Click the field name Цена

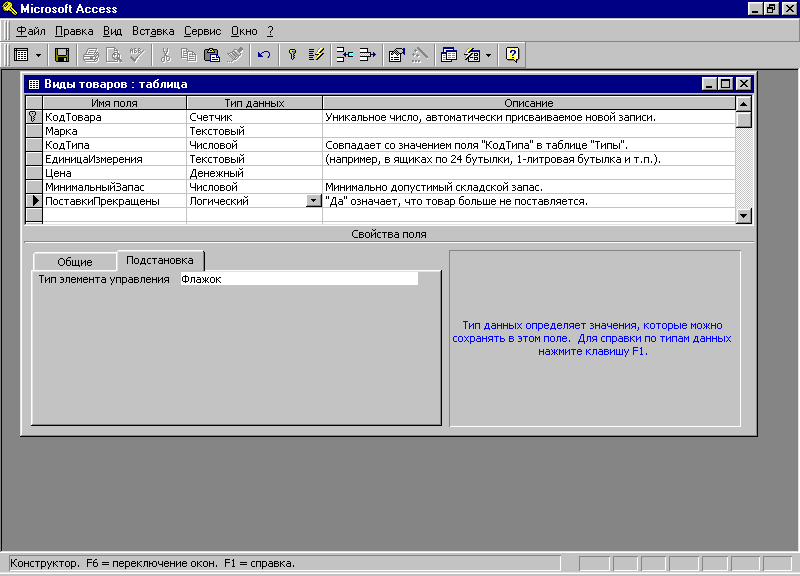pyautogui.click(x=115, y=173)
